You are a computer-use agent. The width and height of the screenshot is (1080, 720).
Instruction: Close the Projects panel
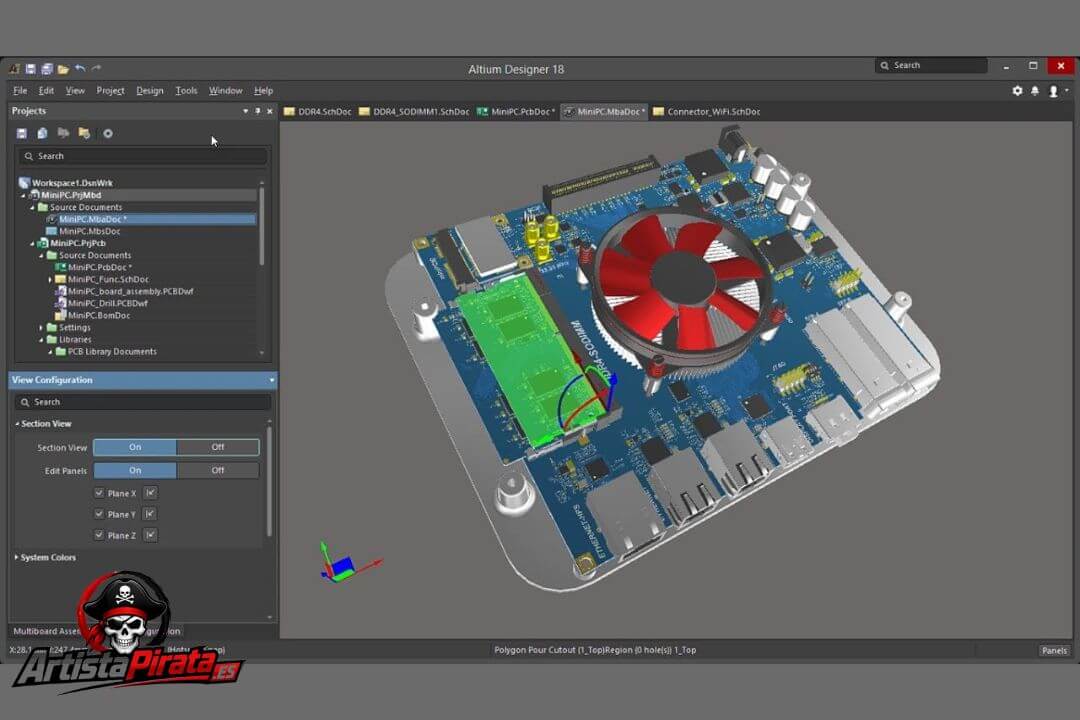click(x=270, y=111)
